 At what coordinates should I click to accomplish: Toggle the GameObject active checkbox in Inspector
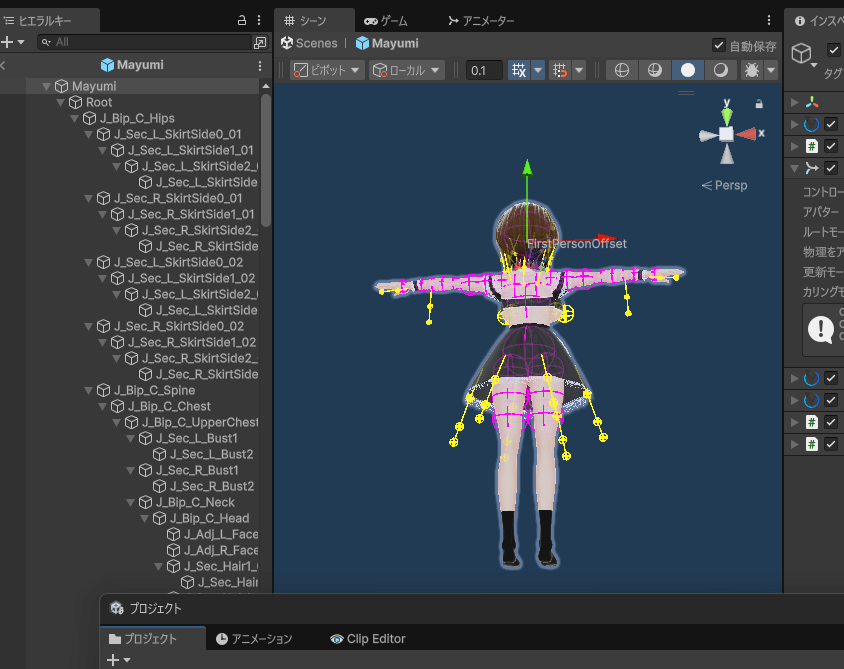click(833, 50)
